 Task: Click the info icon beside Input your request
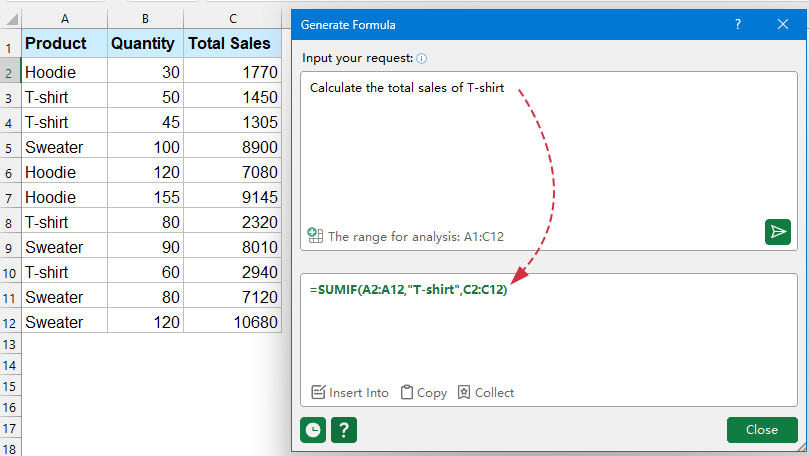(x=422, y=59)
